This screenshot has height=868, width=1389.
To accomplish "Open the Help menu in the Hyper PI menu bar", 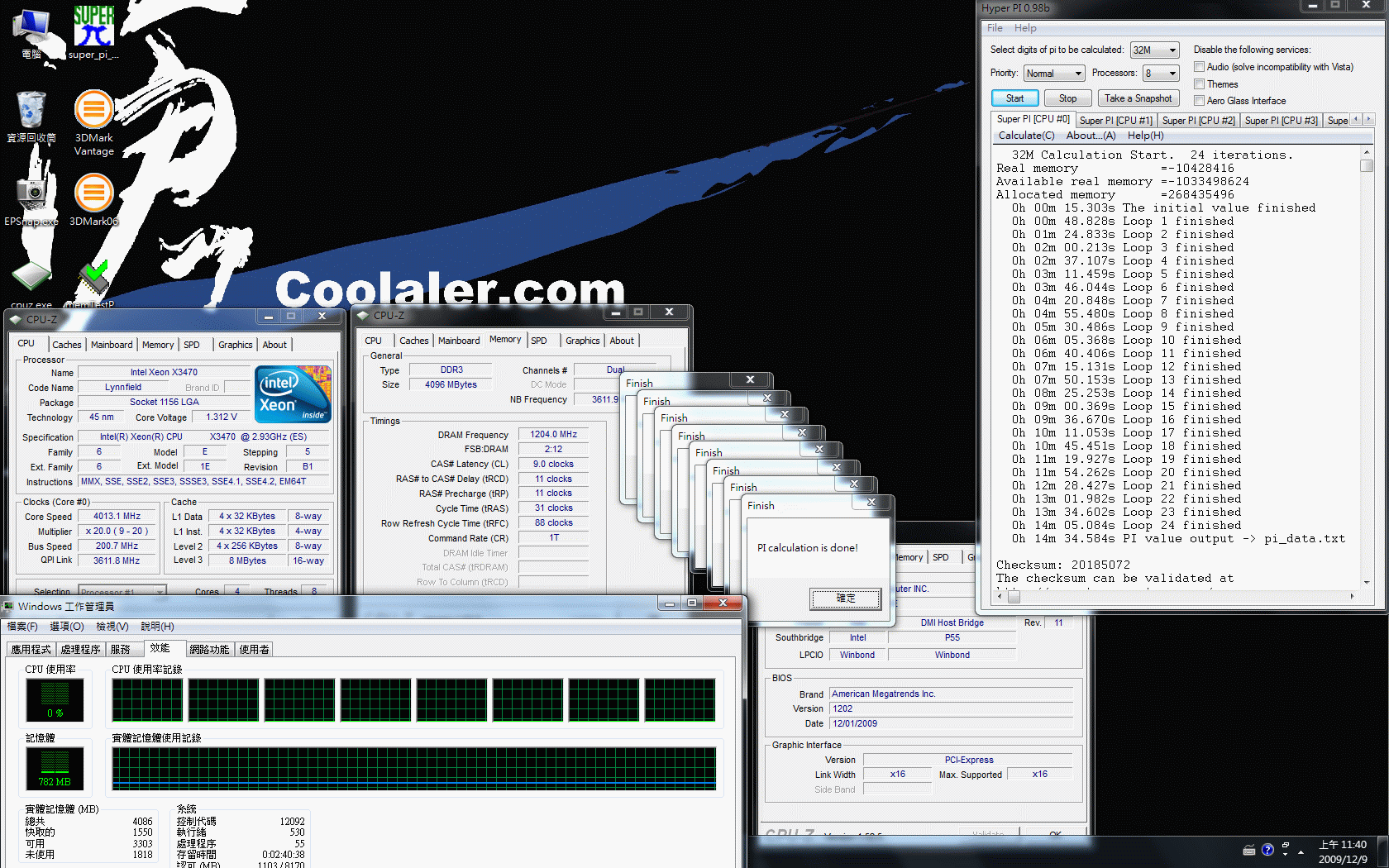I will click(x=1025, y=28).
